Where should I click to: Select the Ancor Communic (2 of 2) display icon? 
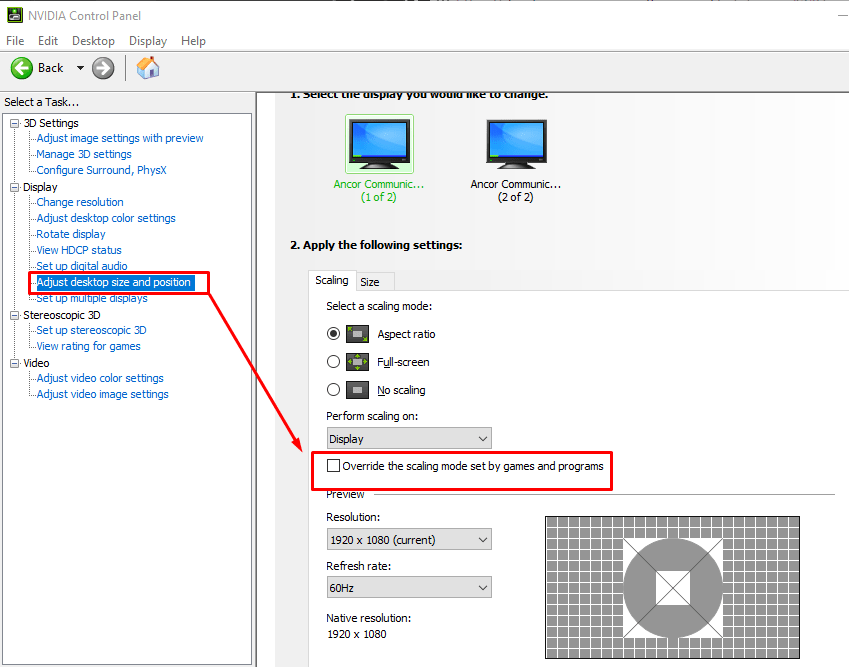[x=516, y=142]
